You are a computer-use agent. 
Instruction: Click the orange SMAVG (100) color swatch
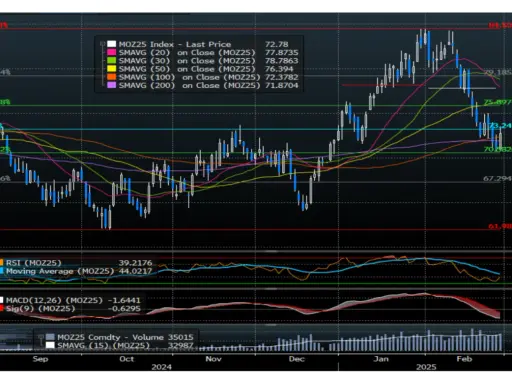coord(111,77)
